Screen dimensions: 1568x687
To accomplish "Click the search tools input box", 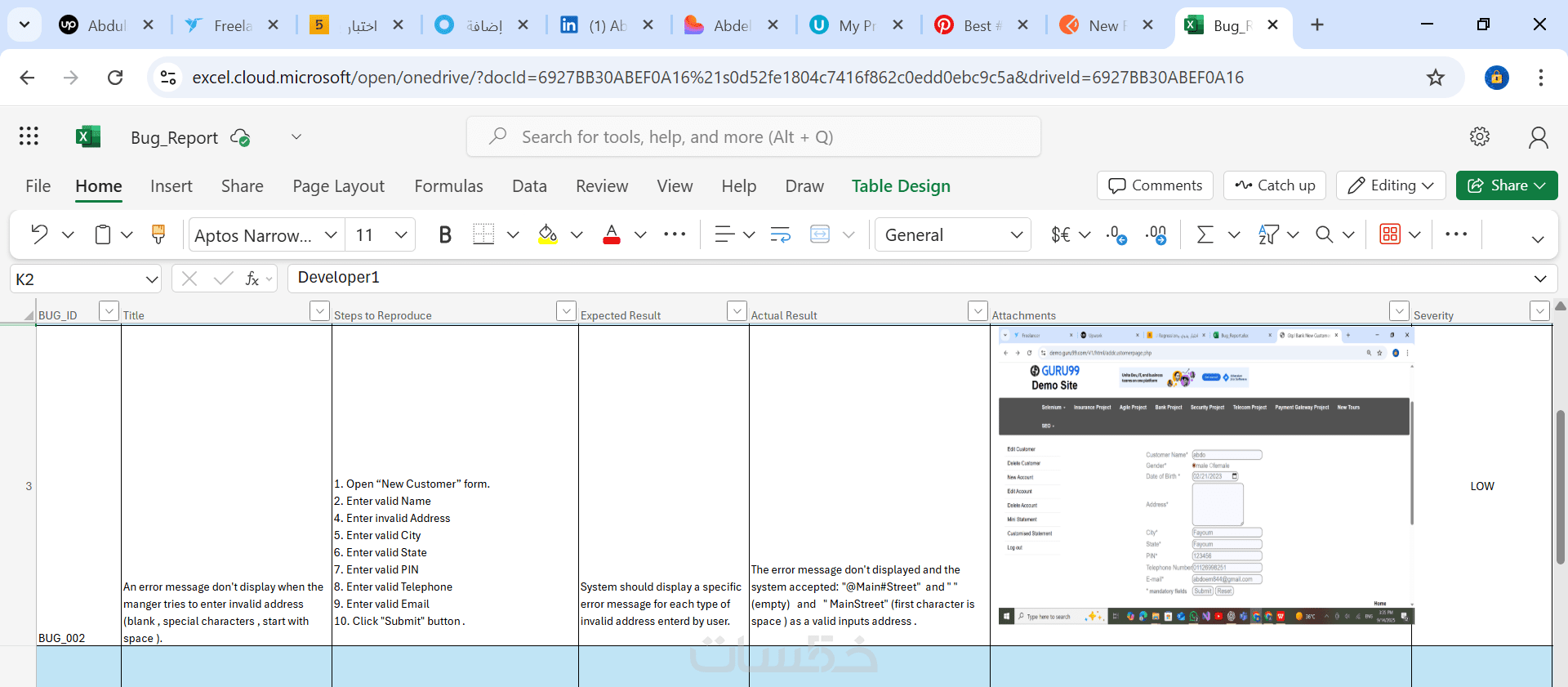I will (754, 136).
